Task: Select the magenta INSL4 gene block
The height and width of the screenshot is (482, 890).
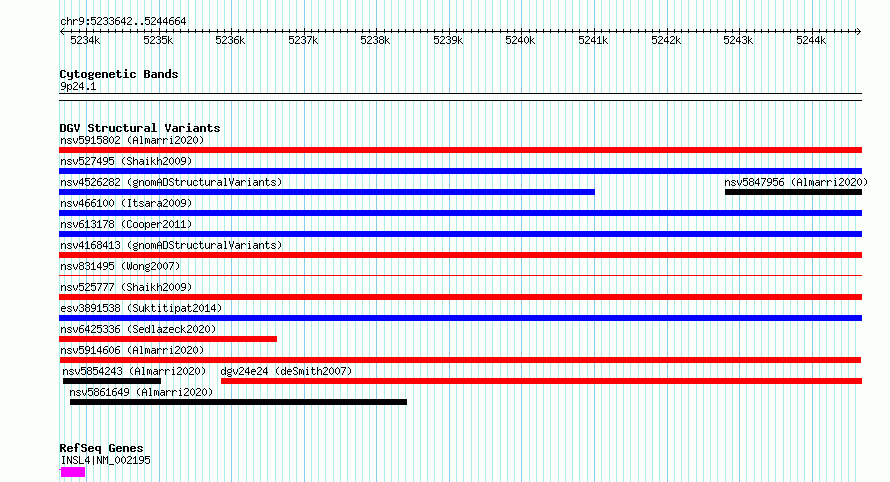Action: pos(73,472)
